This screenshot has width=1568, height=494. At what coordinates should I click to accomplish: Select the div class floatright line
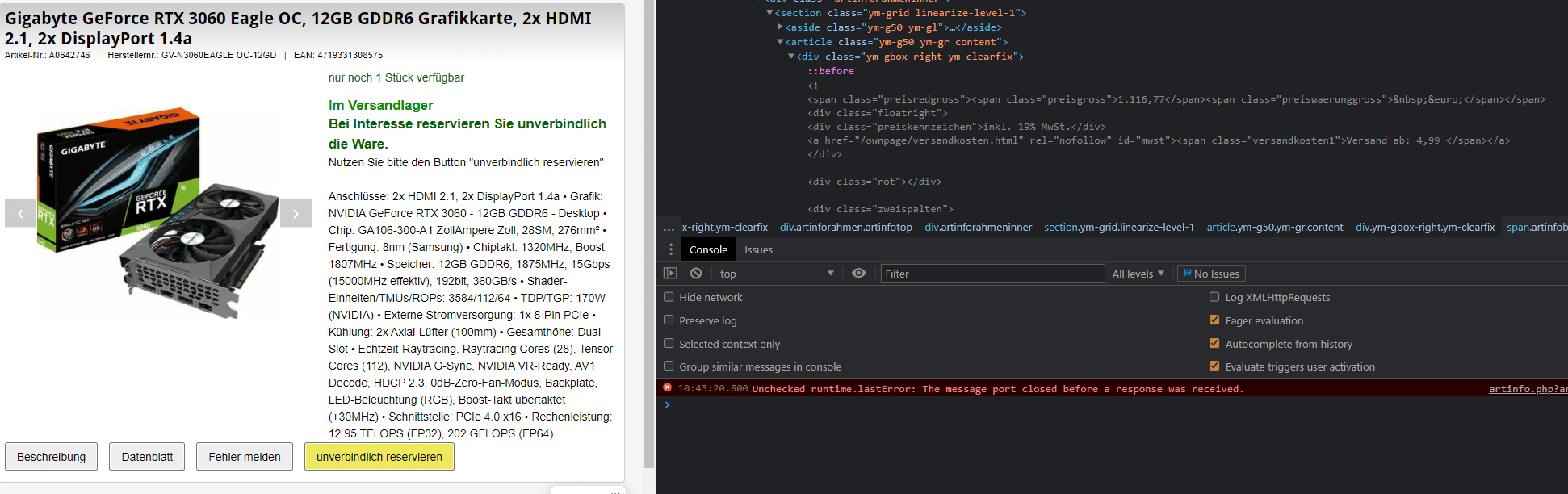click(x=877, y=113)
